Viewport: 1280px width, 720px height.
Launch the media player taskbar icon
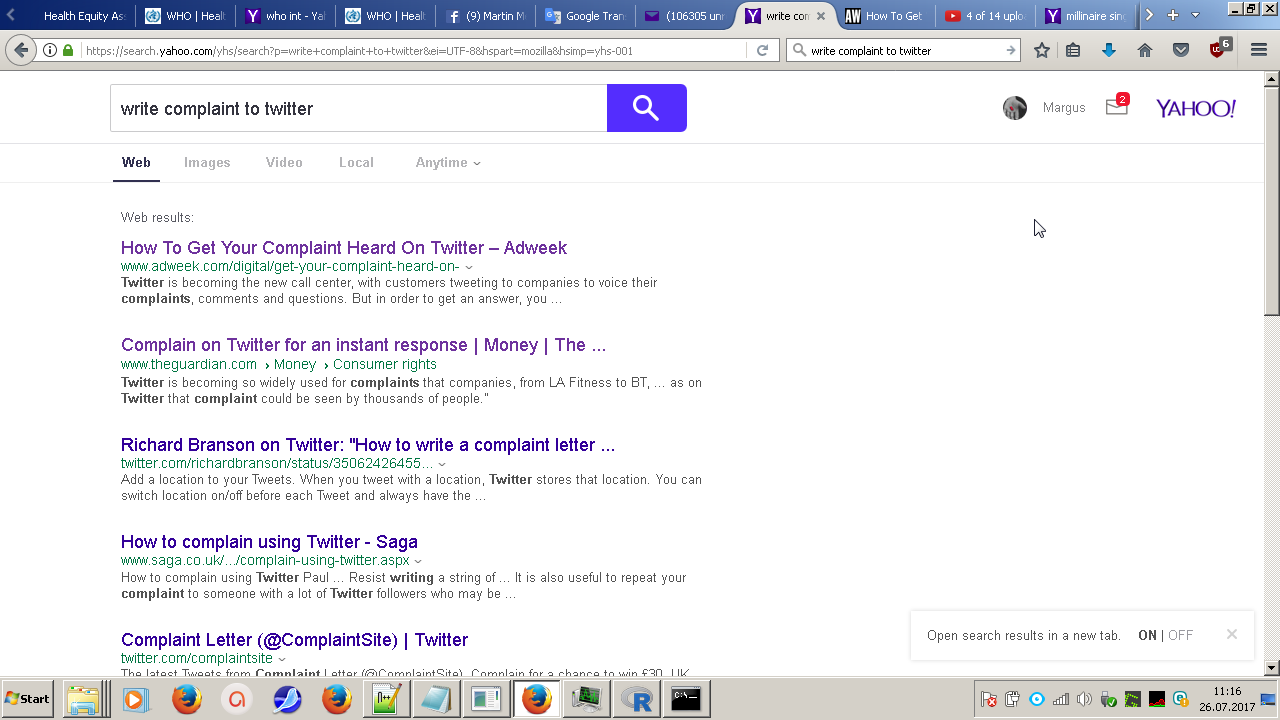pyautogui.click(x=135, y=699)
